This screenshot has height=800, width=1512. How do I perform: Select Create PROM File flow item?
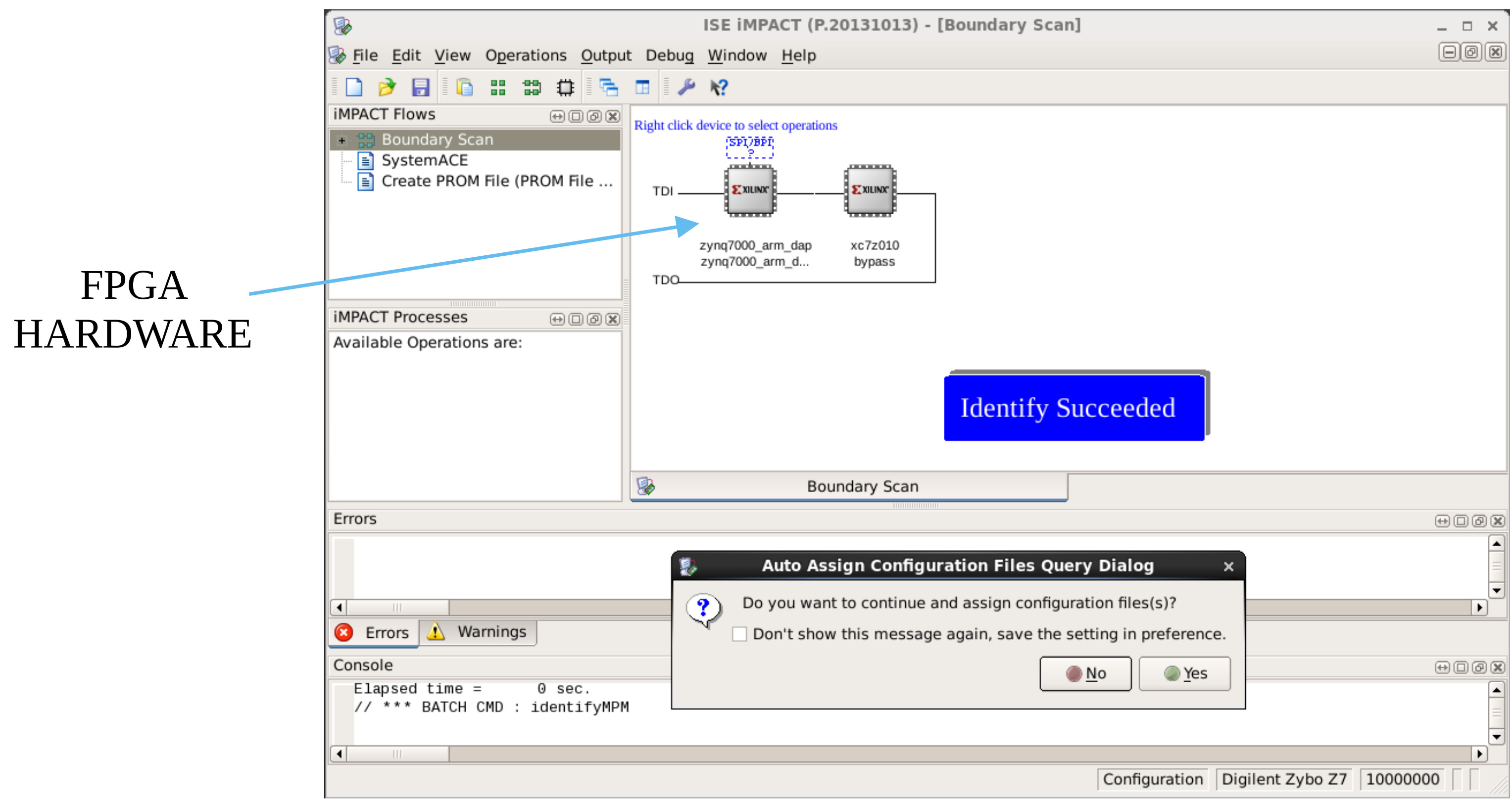496,181
